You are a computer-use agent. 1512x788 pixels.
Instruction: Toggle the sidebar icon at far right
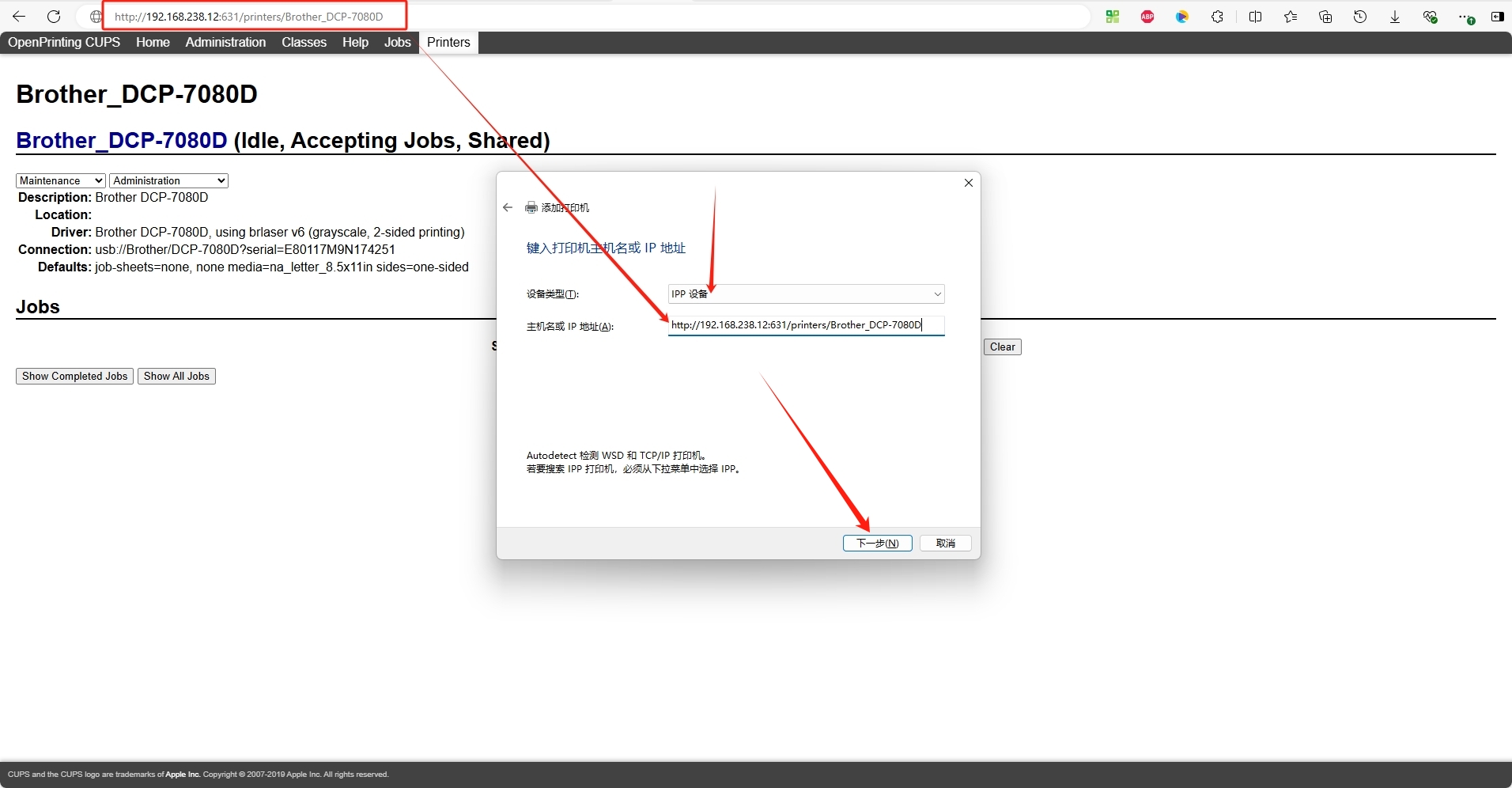[x=1497, y=17]
